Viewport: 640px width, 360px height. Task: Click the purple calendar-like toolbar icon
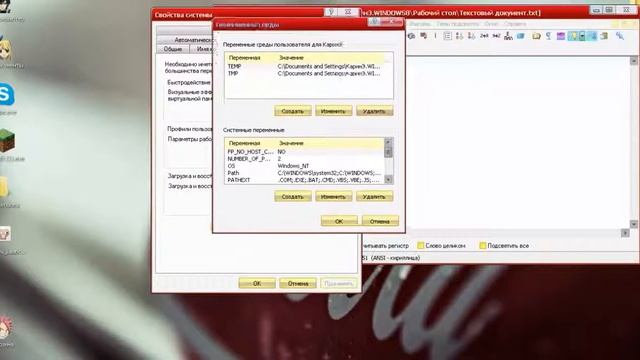[x=561, y=36]
